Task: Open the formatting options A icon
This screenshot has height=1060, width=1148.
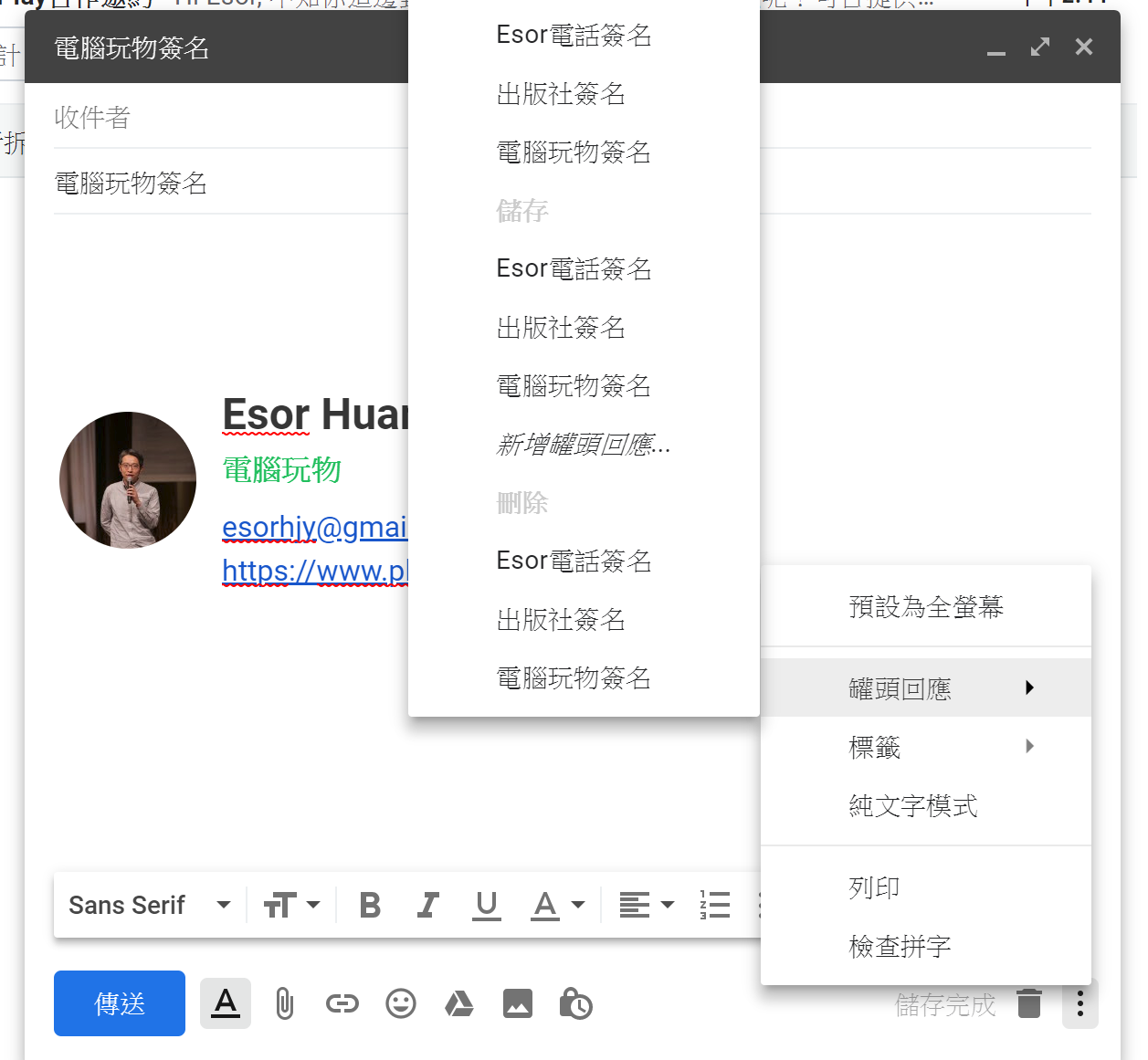Action: click(225, 1002)
